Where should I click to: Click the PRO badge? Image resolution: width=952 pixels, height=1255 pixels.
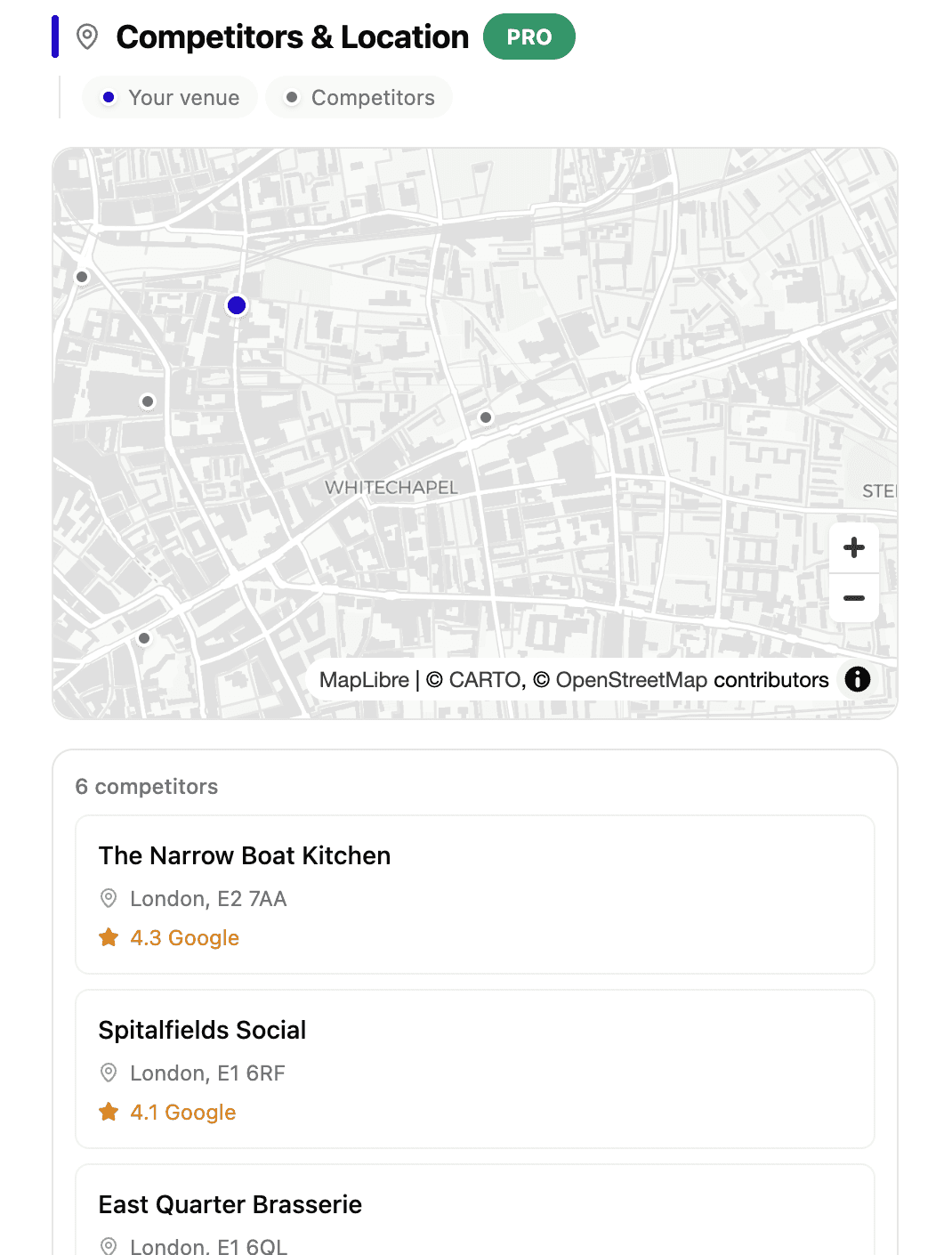(529, 36)
